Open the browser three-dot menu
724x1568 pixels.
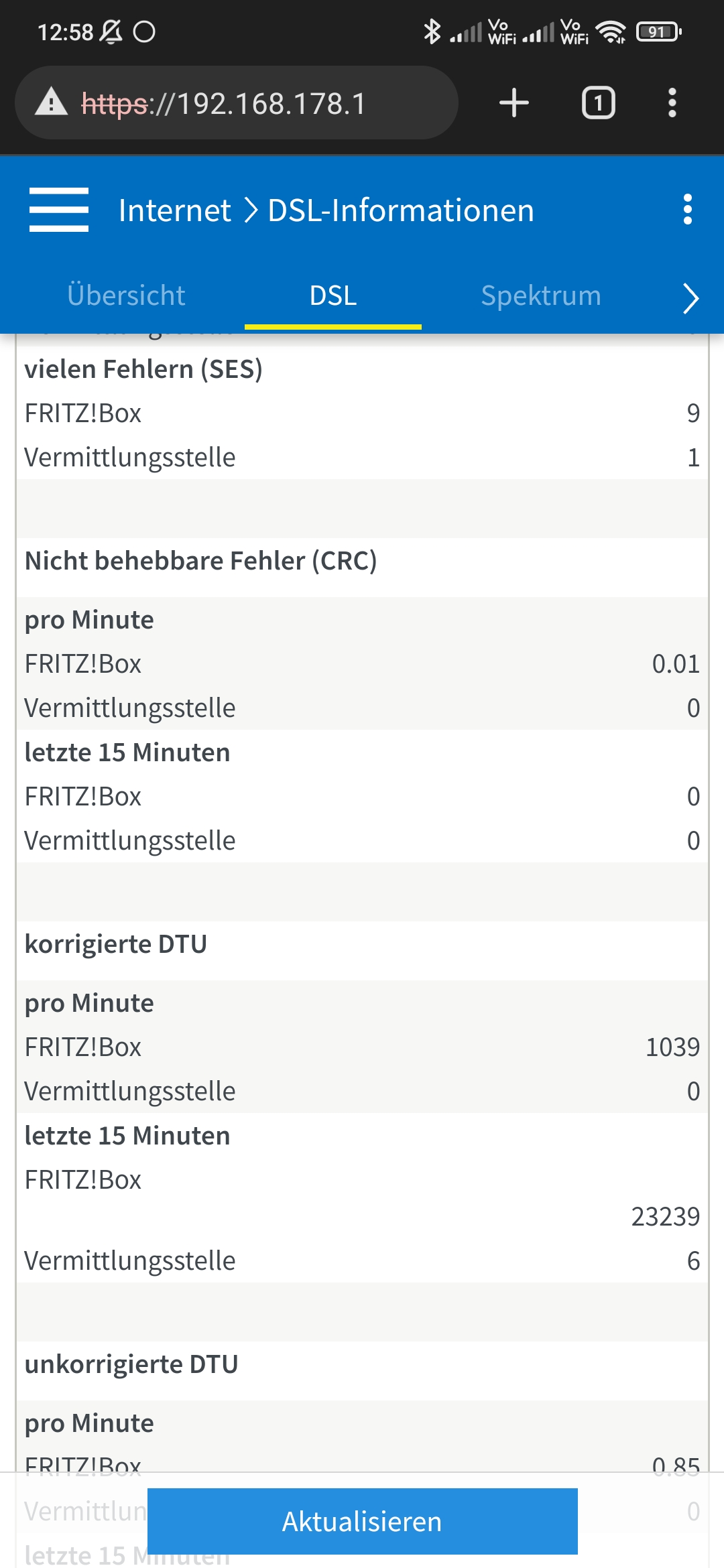(672, 103)
